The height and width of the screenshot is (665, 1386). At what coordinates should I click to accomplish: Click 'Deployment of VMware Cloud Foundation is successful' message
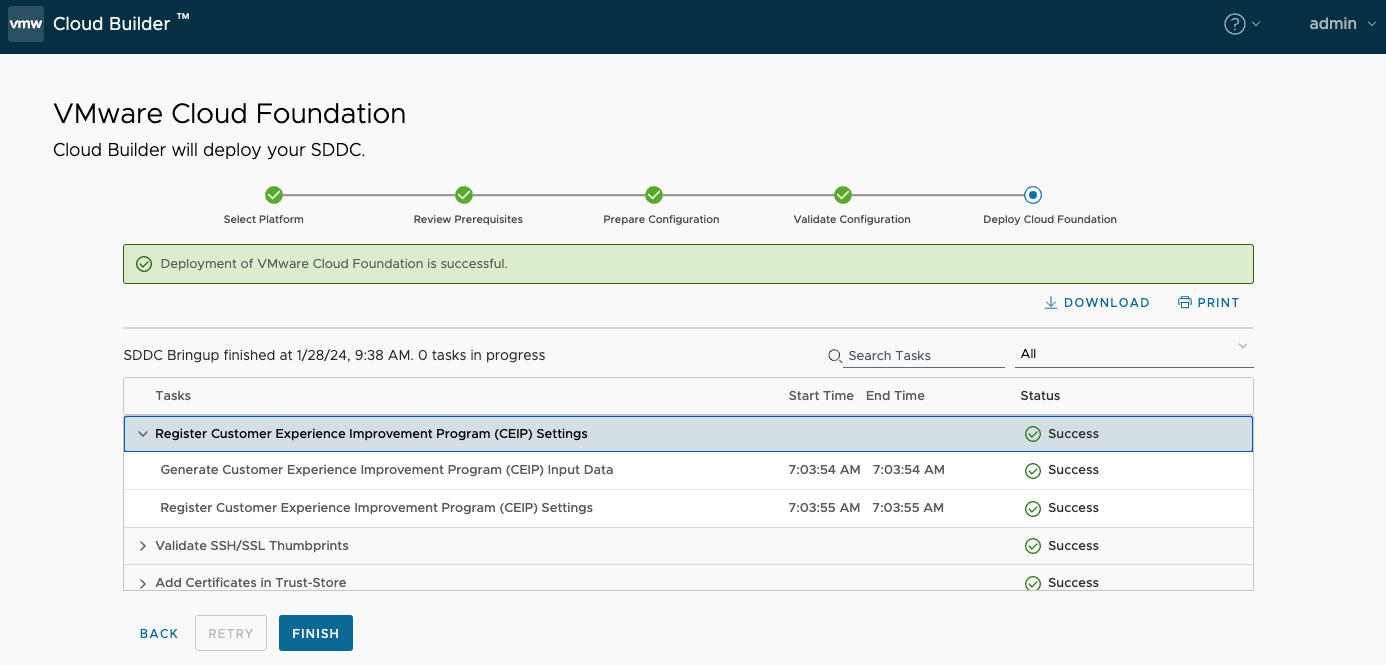coord(334,264)
